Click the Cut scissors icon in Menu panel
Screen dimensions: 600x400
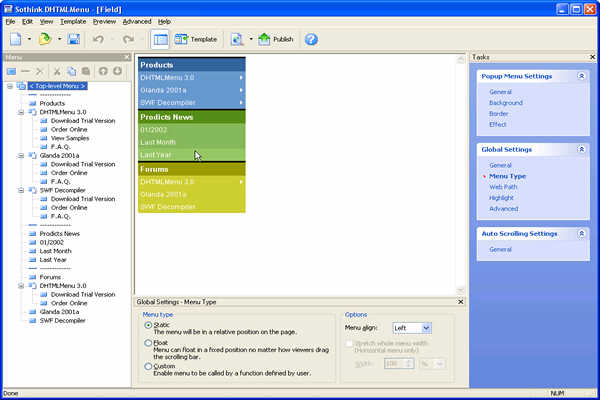57,71
